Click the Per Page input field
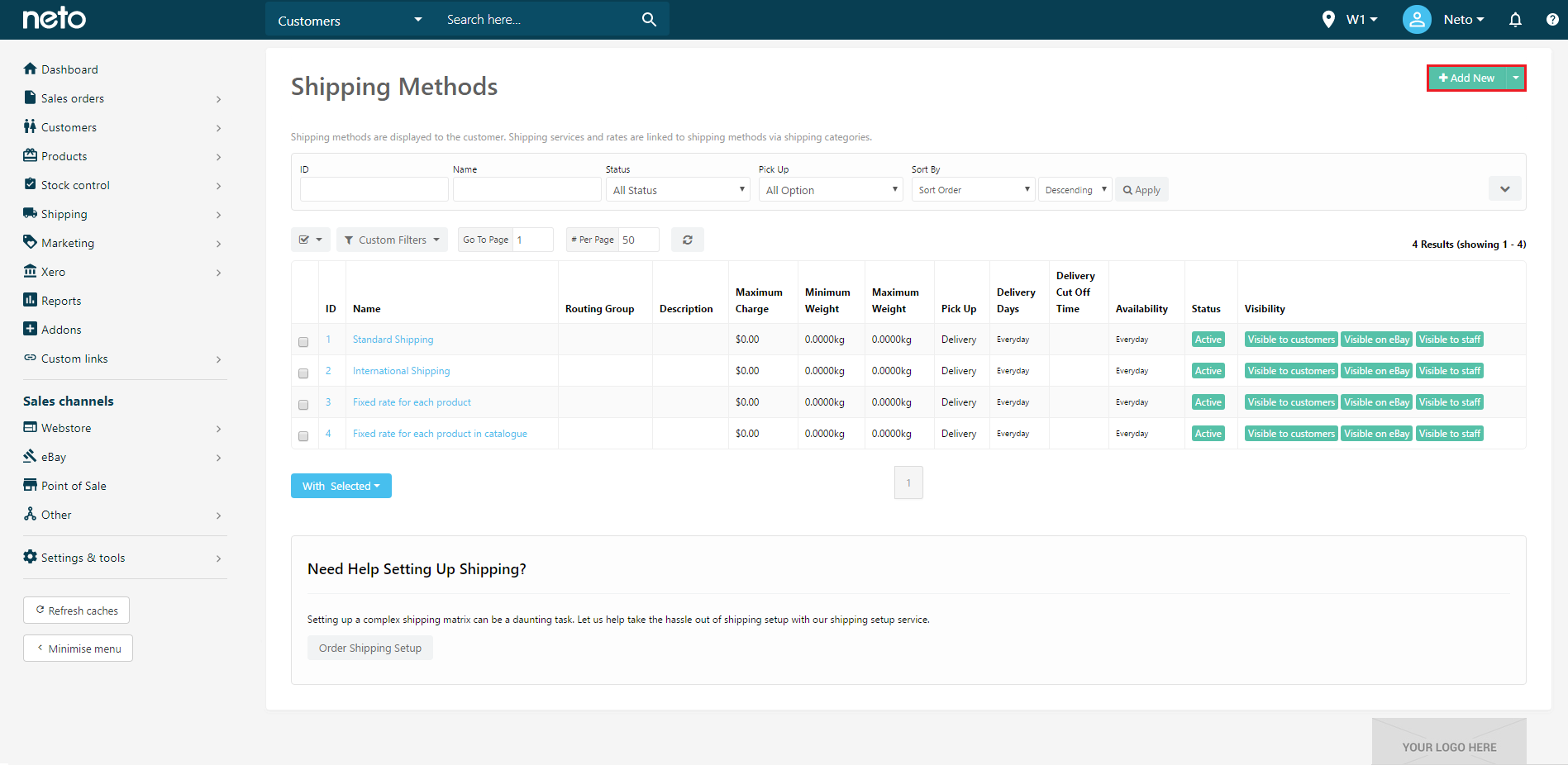The height and width of the screenshot is (765, 1568). [x=639, y=240]
